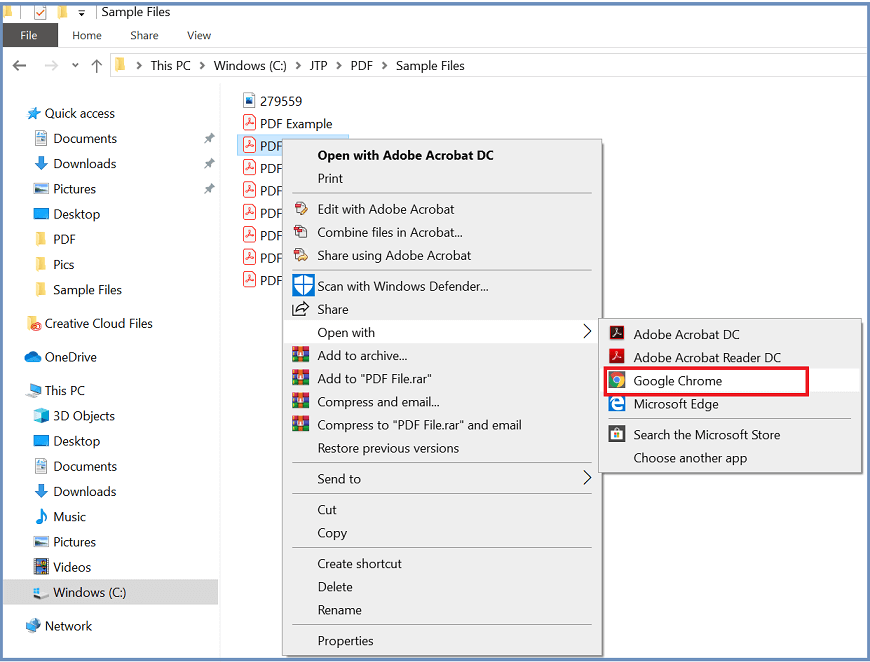
Task: Click the pin icon beside Downloads in Quick access
Action: 209,163
